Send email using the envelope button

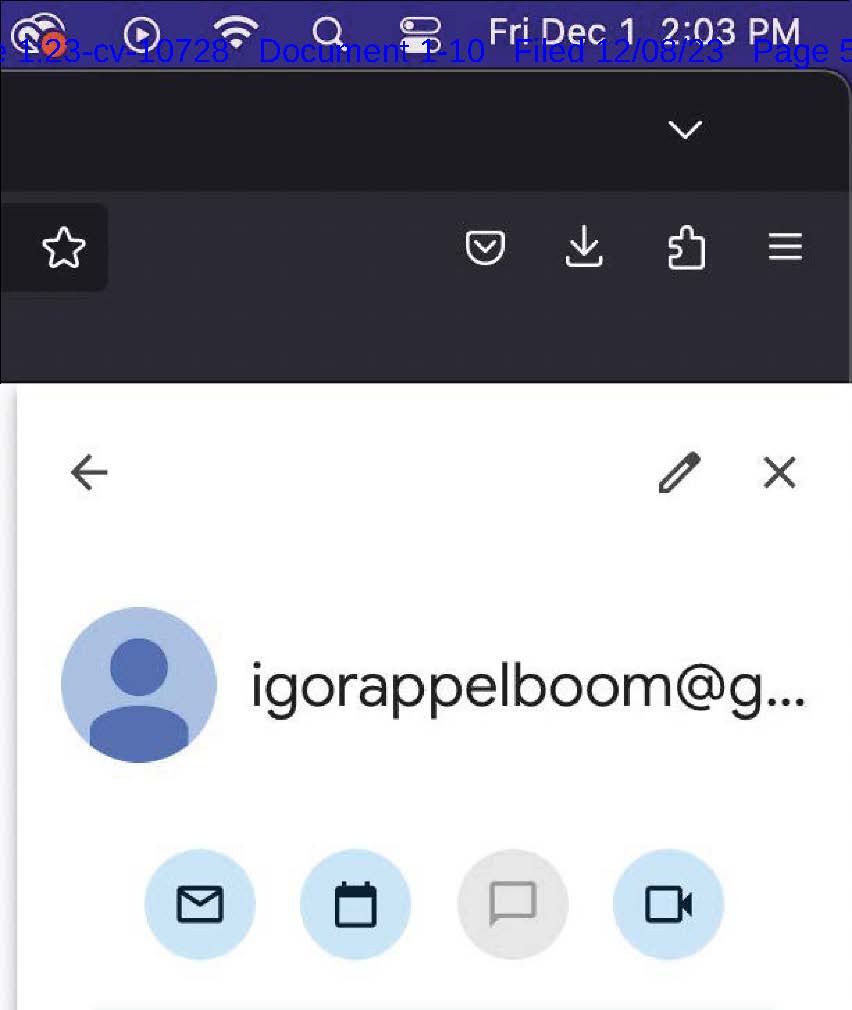point(200,904)
